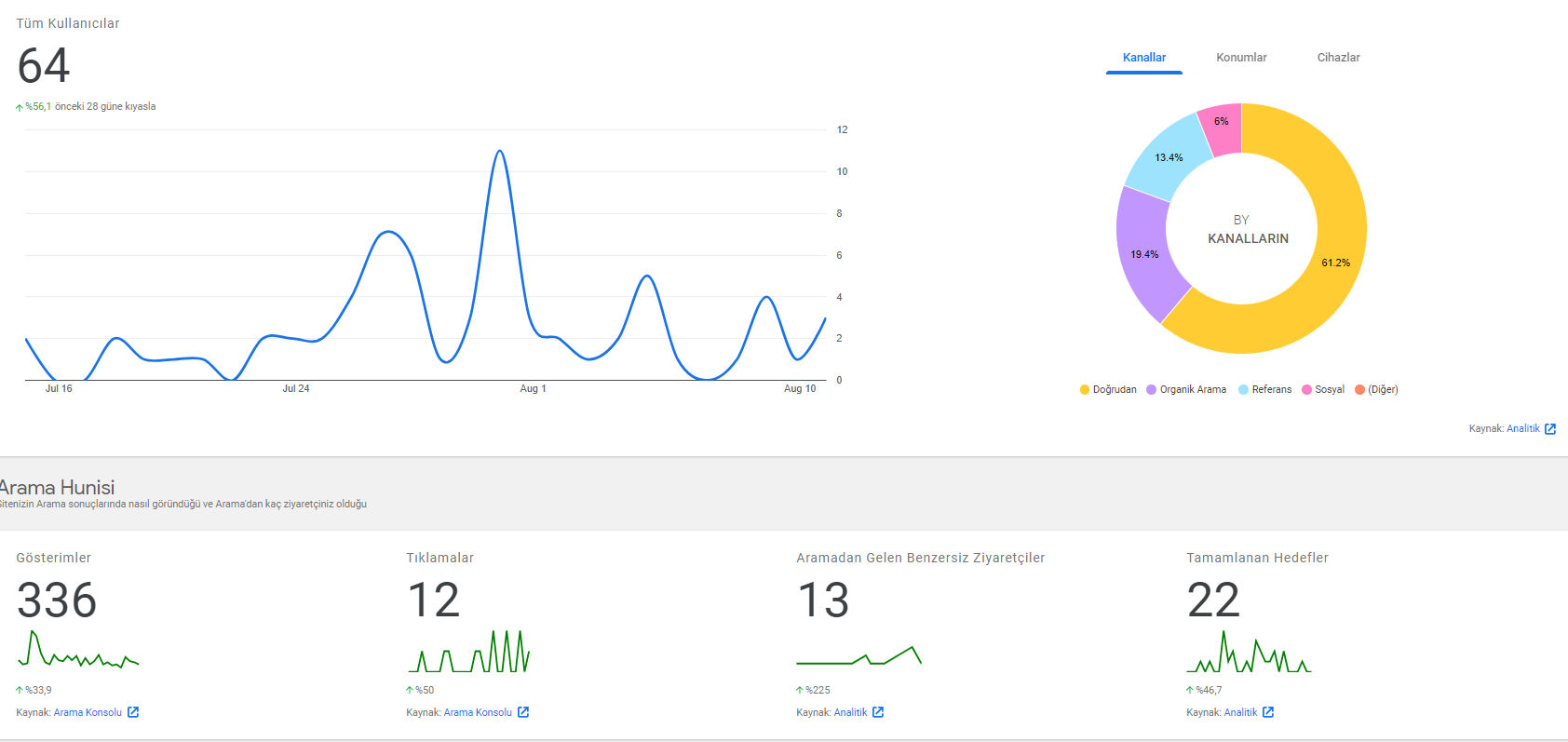The image size is (1568, 742).
Task: Open external link icon beside top Analitik source
Action: [1550, 429]
